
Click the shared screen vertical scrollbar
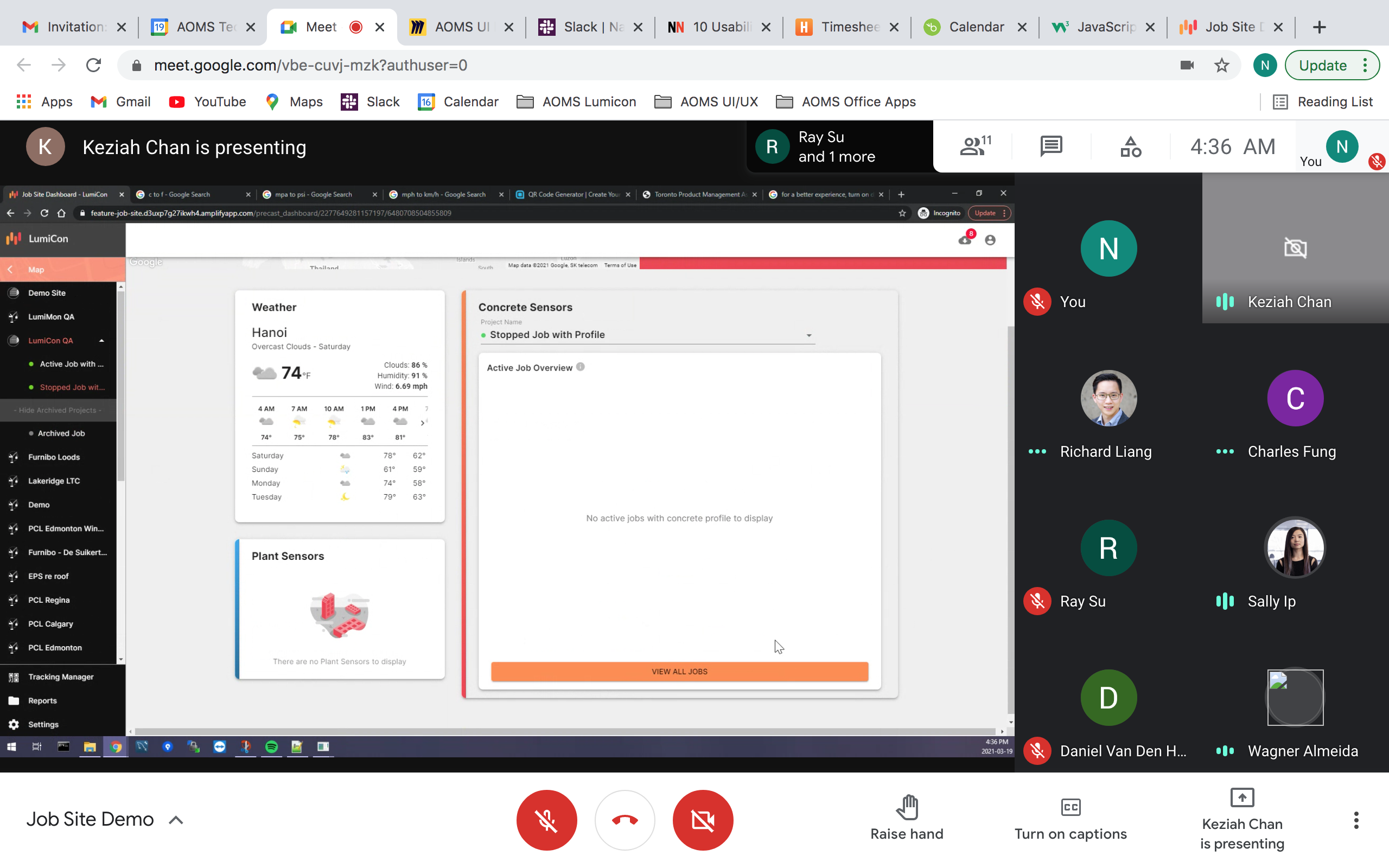[1010, 520]
